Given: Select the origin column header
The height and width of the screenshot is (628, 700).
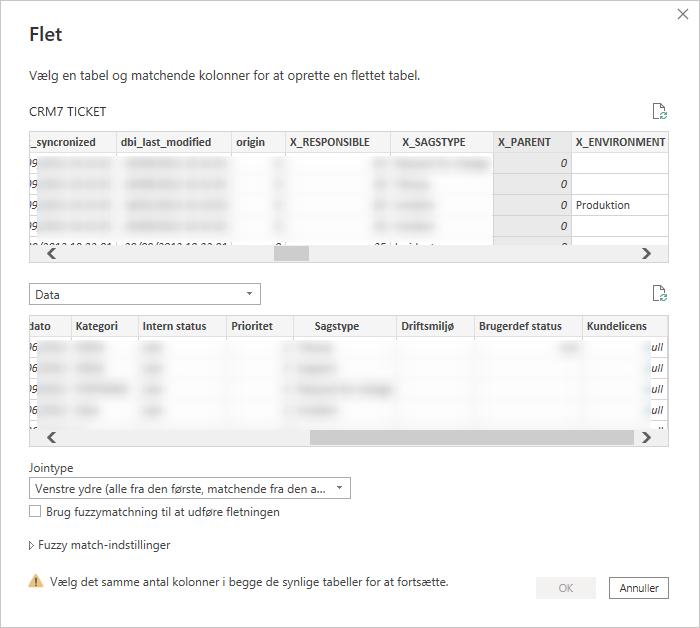Looking at the screenshot, I should coord(258,142).
